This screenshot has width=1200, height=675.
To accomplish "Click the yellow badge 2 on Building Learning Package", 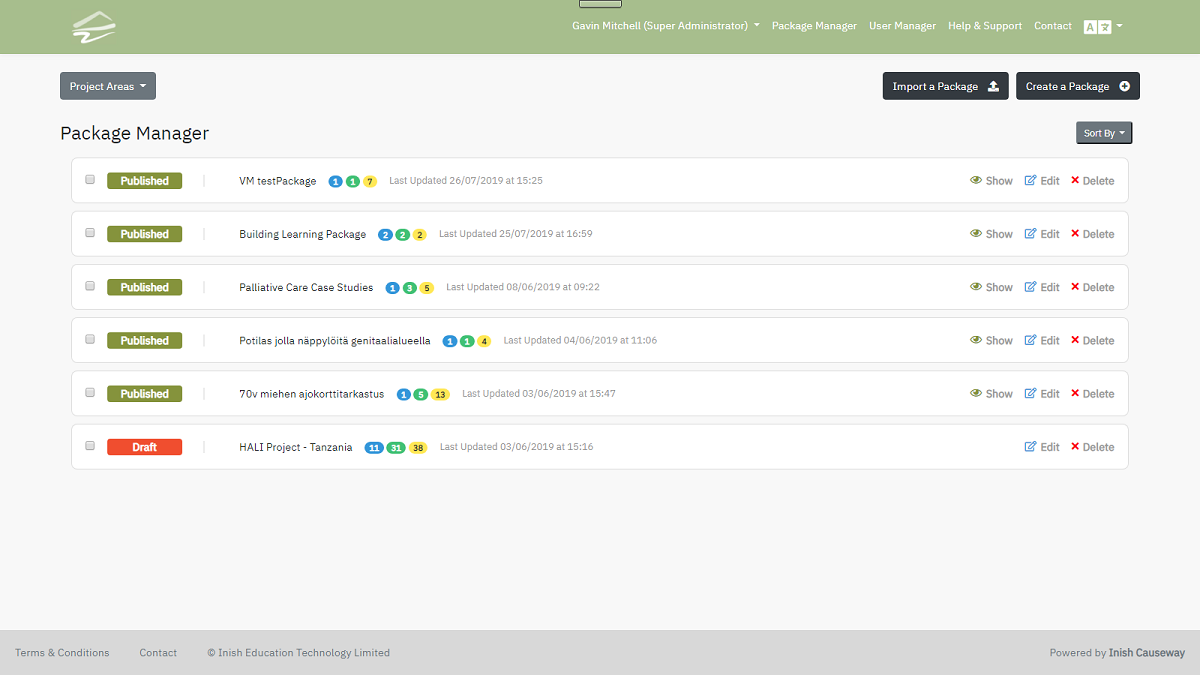I will coord(420,234).
